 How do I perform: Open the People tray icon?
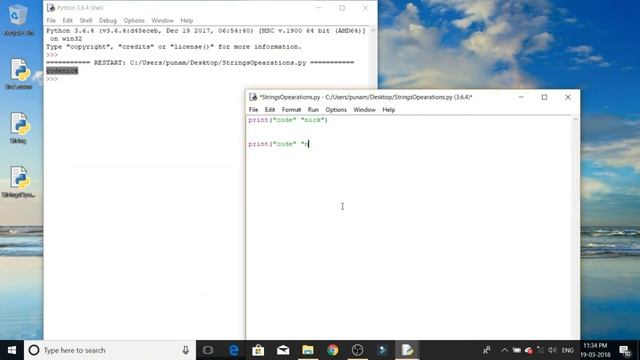coord(487,350)
